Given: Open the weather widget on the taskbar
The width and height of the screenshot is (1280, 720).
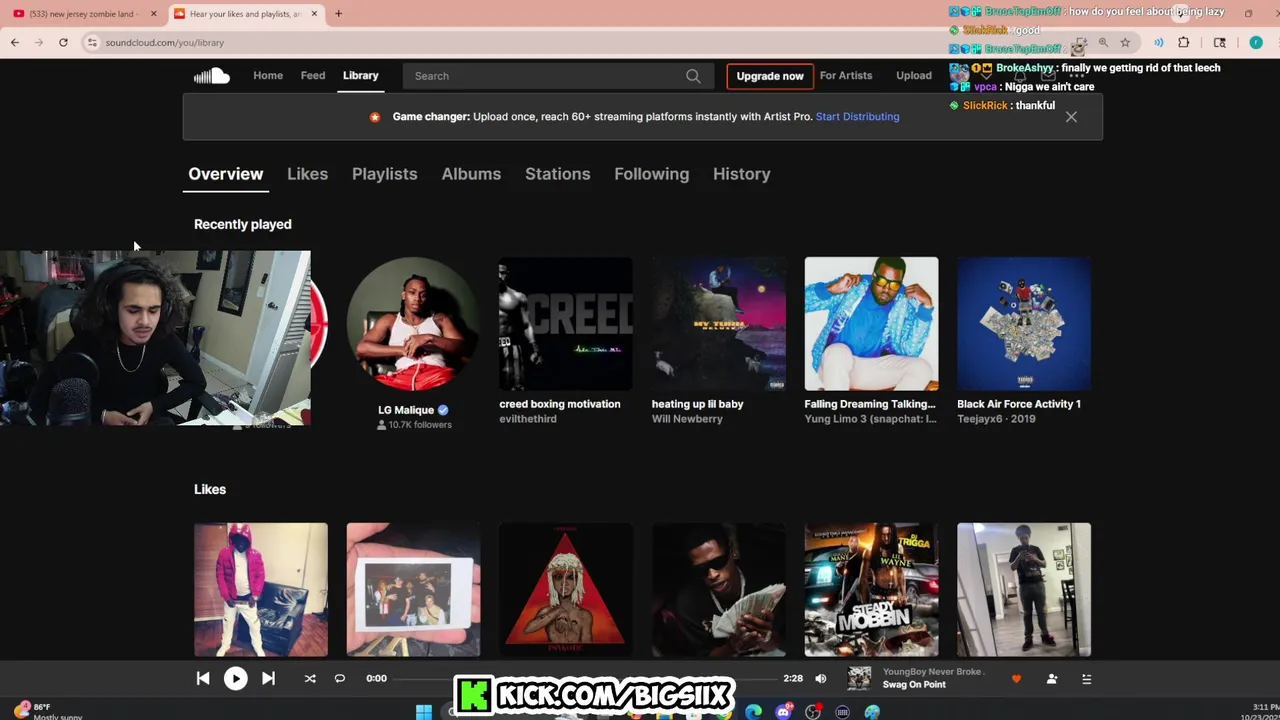Looking at the screenshot, I should [x=47, y=711].
